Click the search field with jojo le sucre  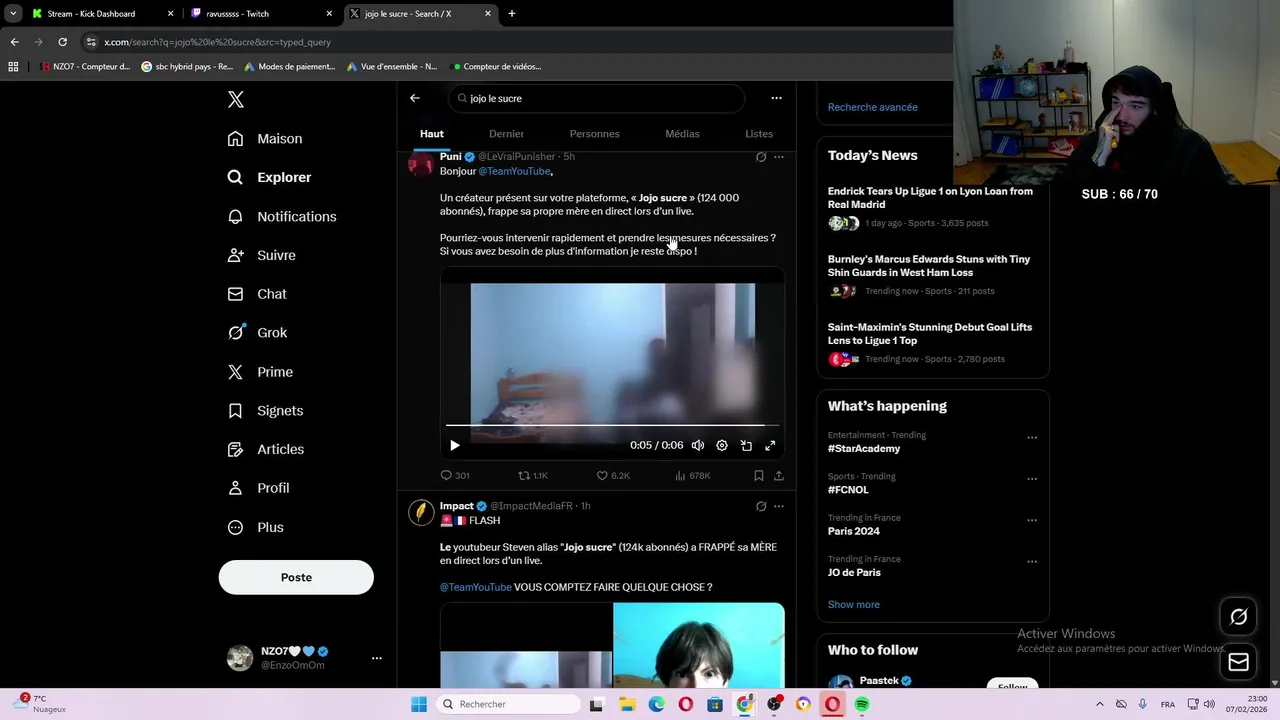(x=596, y=98)
